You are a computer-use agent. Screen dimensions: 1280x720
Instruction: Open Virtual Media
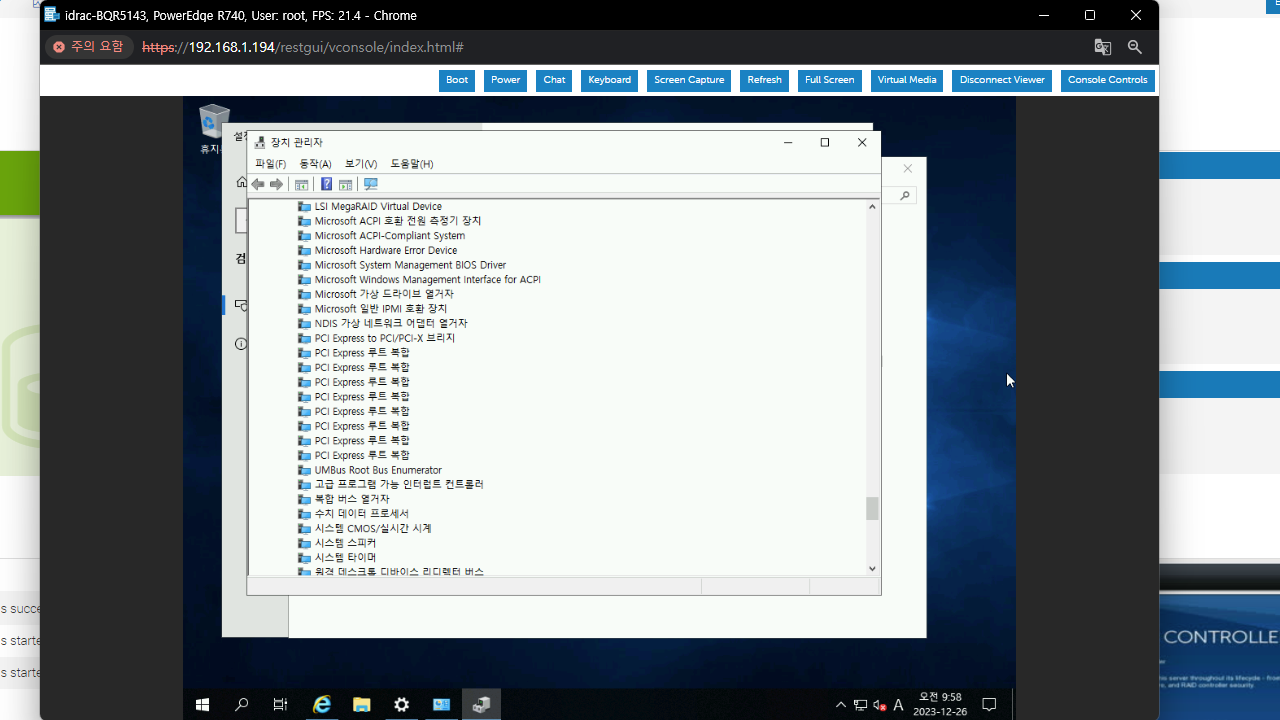[907, 80]
